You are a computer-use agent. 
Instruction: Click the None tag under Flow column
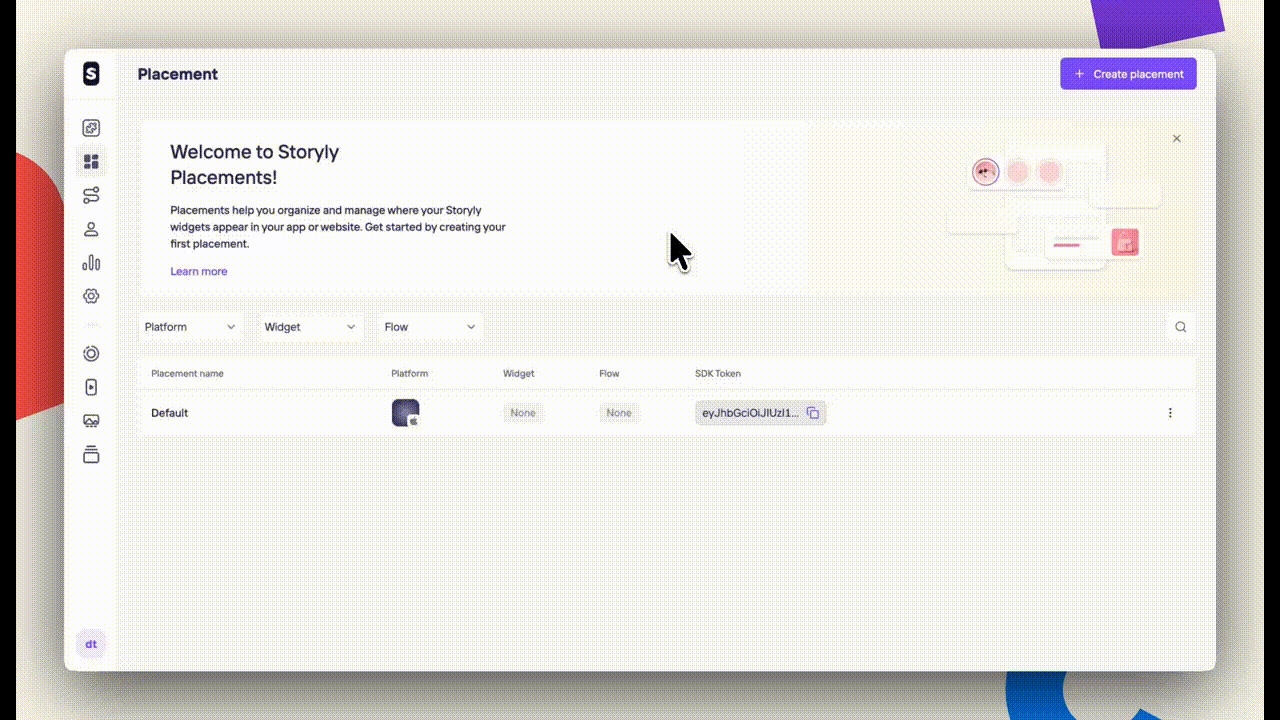click(619, 413)
